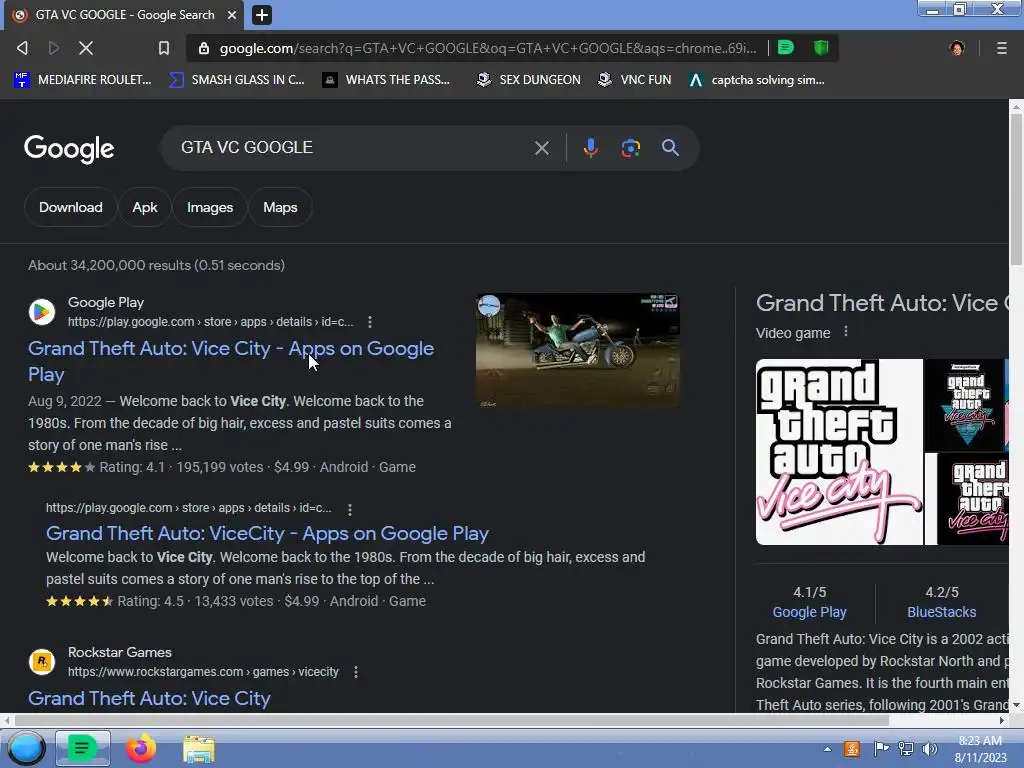
Task: Open File Explorer from taskbar
Action: coord(199,749)
